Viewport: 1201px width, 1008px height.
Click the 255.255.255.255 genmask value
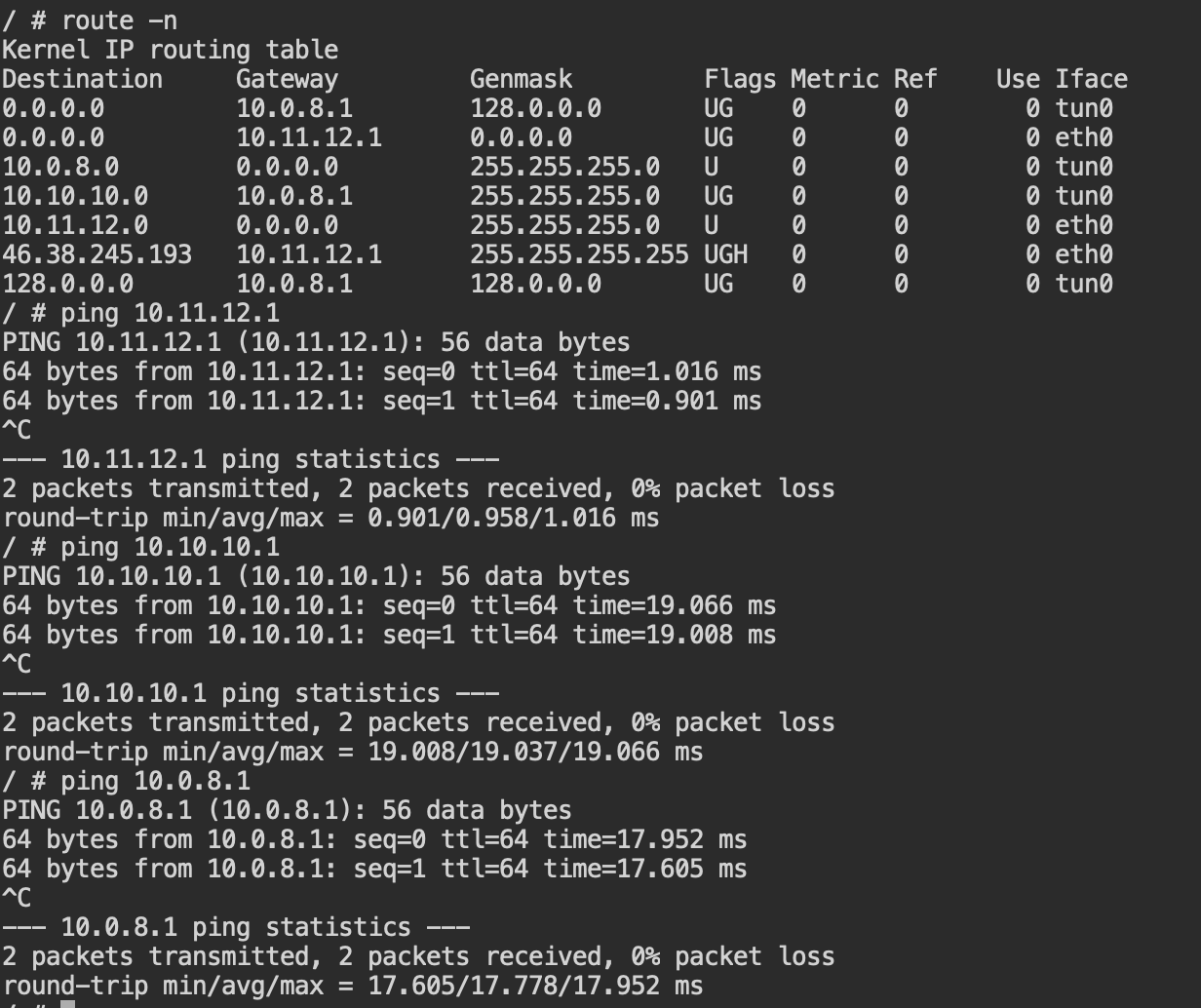pyautogui.click(x=580, y=254)
